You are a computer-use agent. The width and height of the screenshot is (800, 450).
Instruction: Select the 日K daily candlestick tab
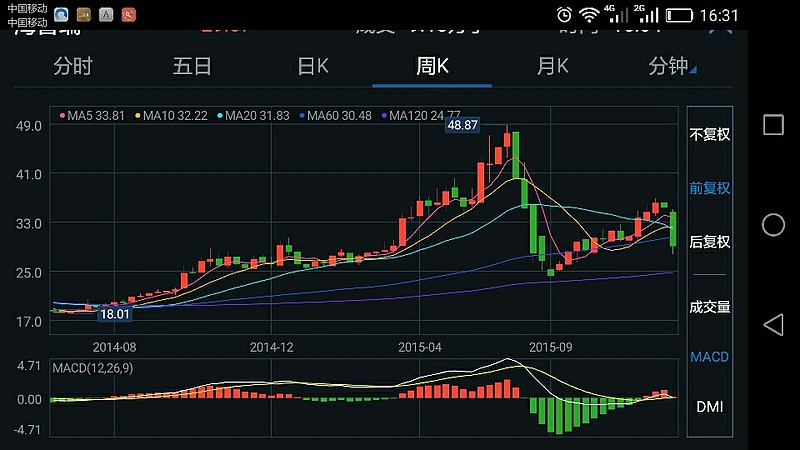(313, 66)
